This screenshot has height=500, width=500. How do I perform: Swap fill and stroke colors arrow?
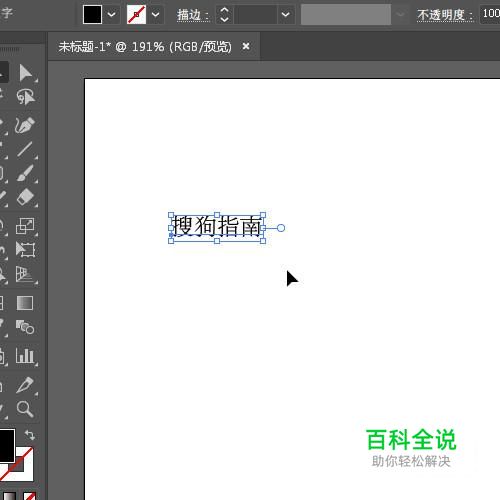tap(30, 435)
